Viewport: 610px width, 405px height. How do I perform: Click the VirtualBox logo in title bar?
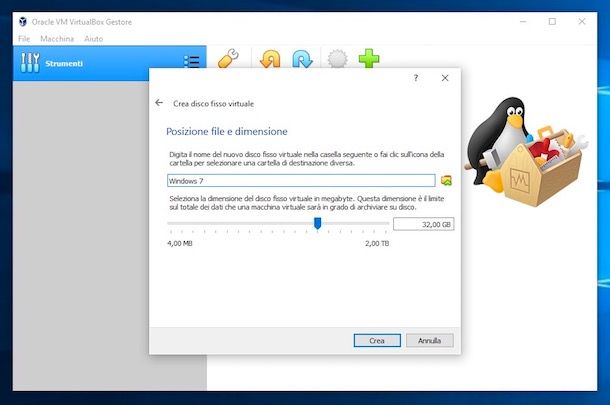click(x=23, y=22)
